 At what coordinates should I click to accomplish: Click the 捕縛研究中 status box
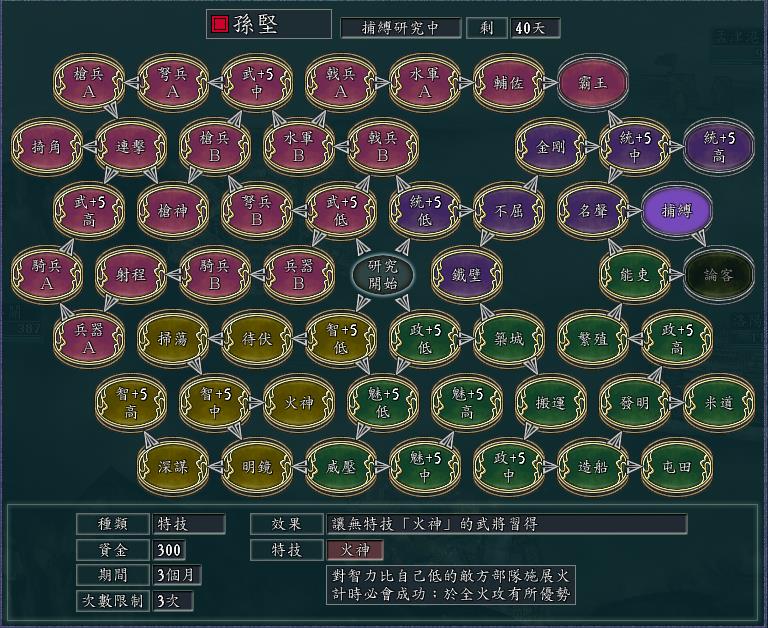[401, 28]
